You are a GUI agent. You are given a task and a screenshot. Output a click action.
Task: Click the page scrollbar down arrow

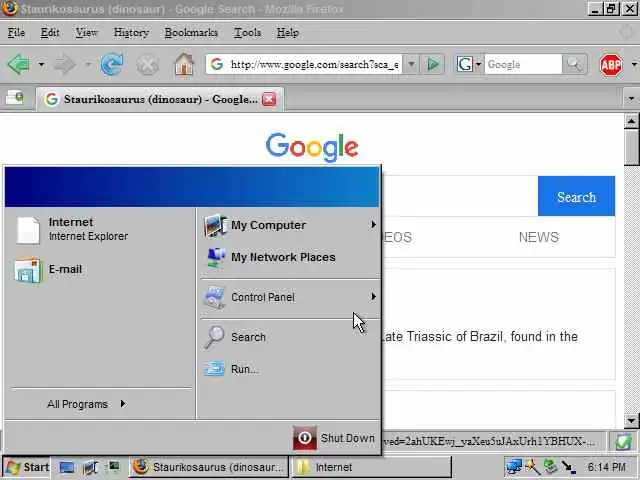point(631,420)
